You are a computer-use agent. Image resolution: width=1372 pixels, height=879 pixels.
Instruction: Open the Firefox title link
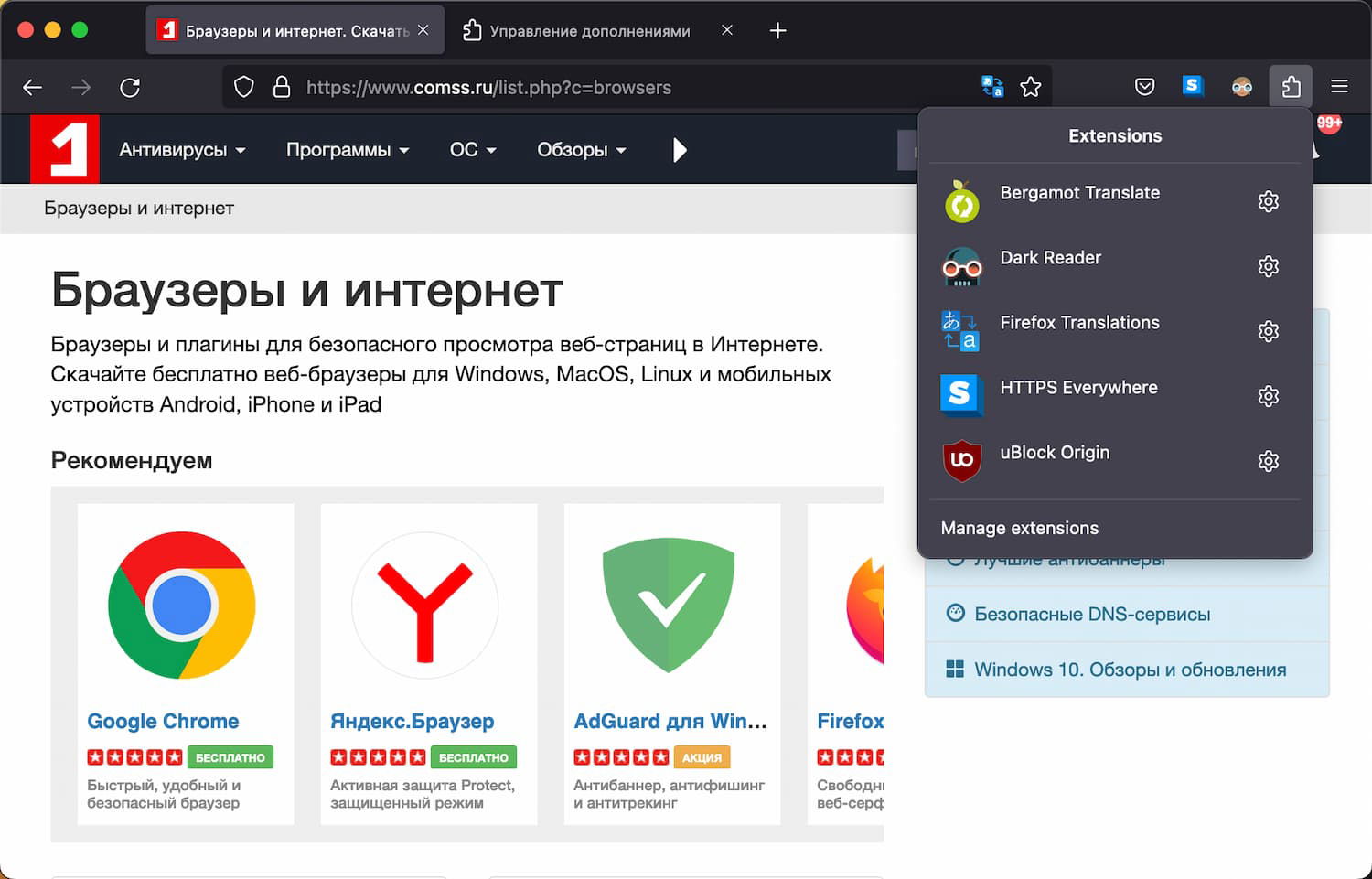coord(850,721)
